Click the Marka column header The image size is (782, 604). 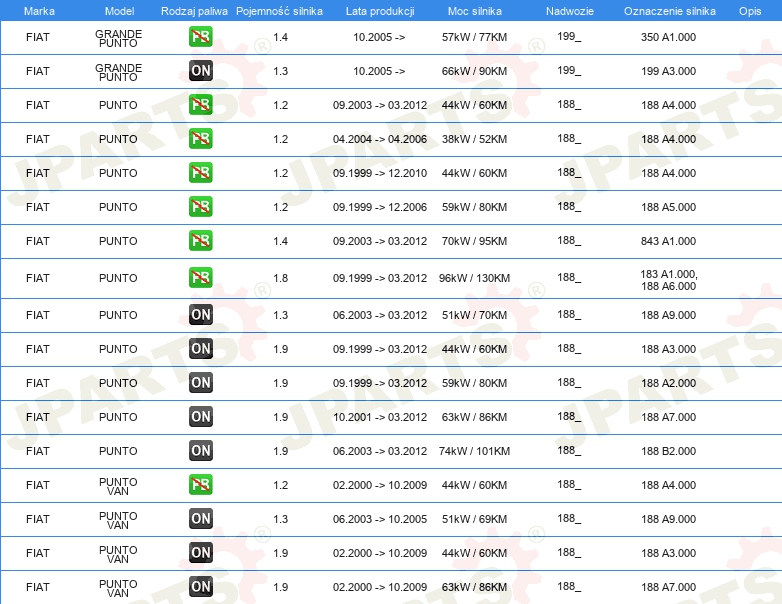tap(39, 11)
